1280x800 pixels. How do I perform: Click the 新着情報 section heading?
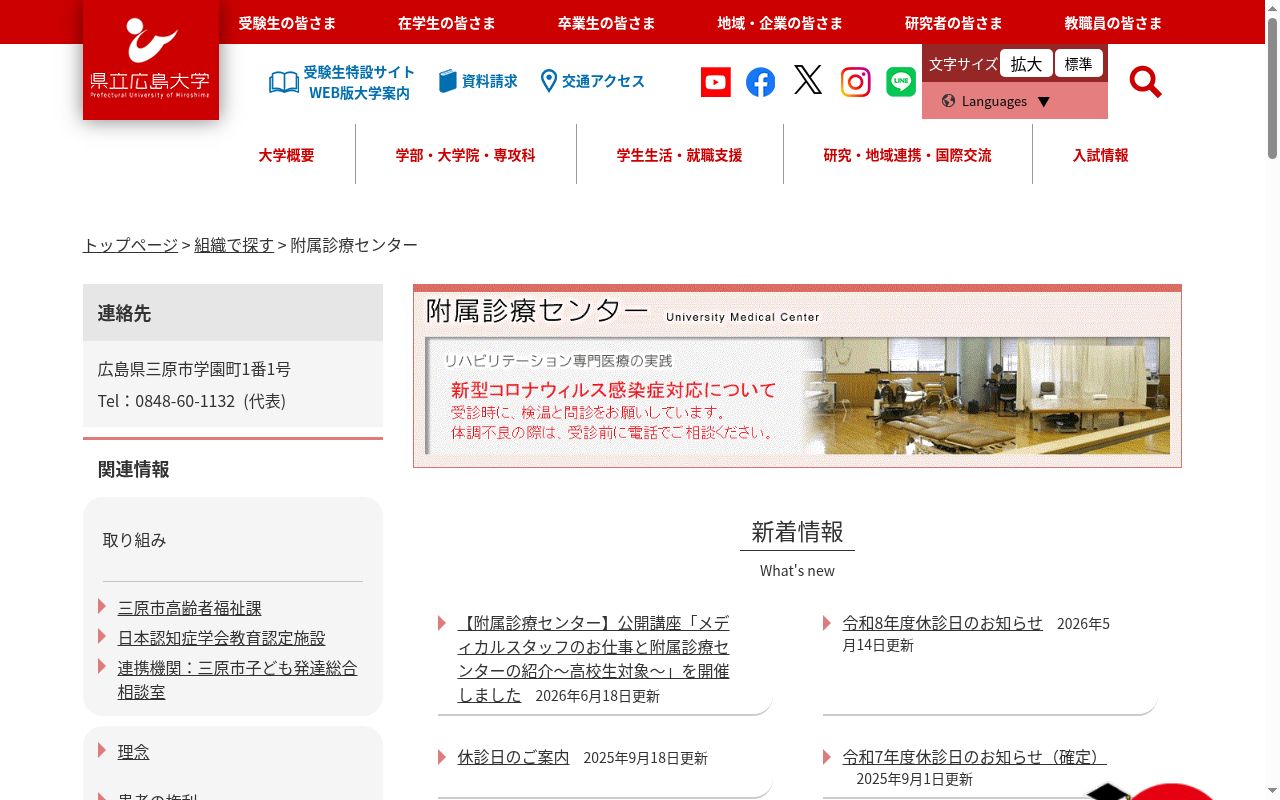click(x=797, y=532)
